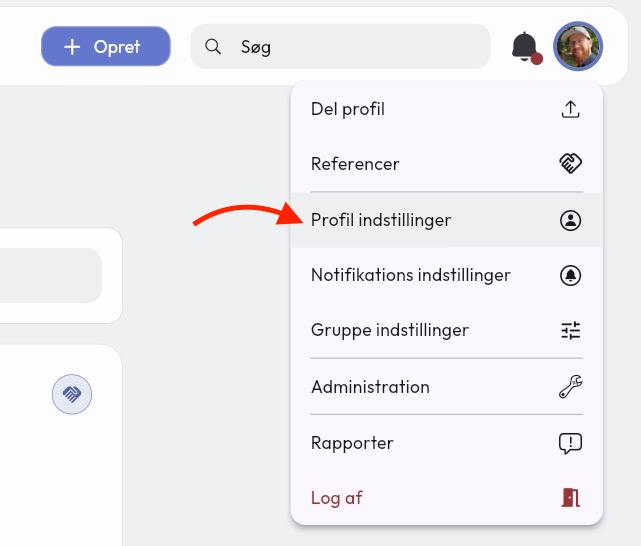Click the person circle profile icon

(570, 220)
